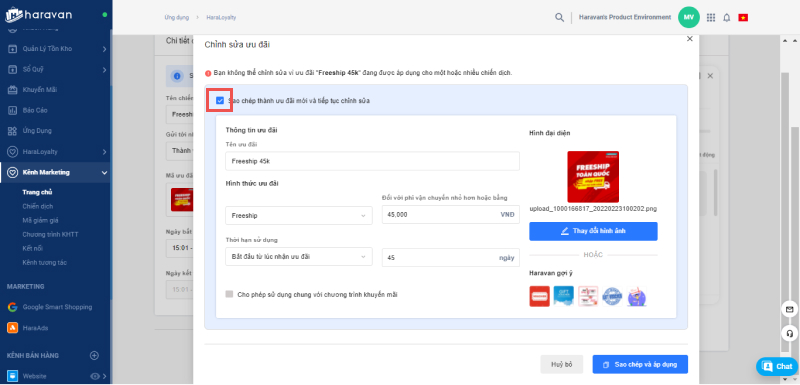Click the Báo Cáo chart icon
Viewport: 800px width, 385px height.
[x=13, y=110]
